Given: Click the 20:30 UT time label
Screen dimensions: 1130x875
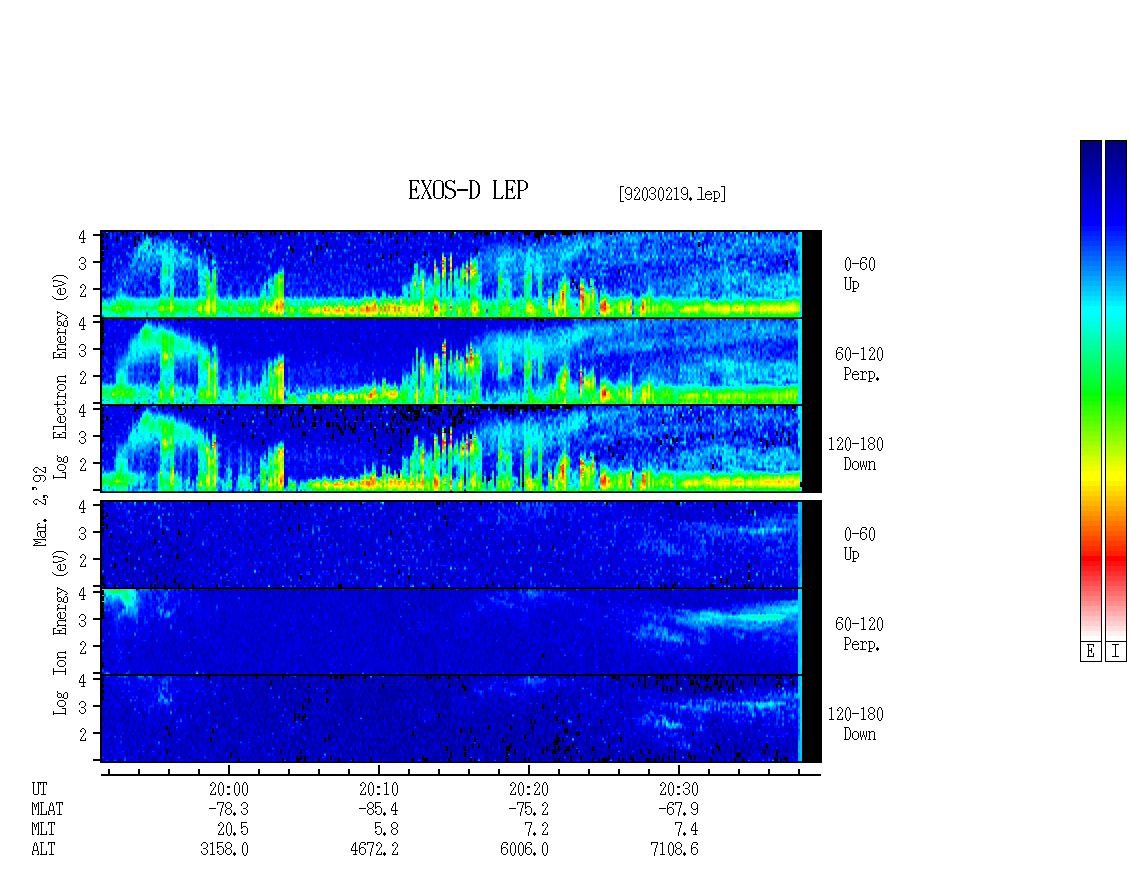Looking at the screenshot, I should coord(678,789).
